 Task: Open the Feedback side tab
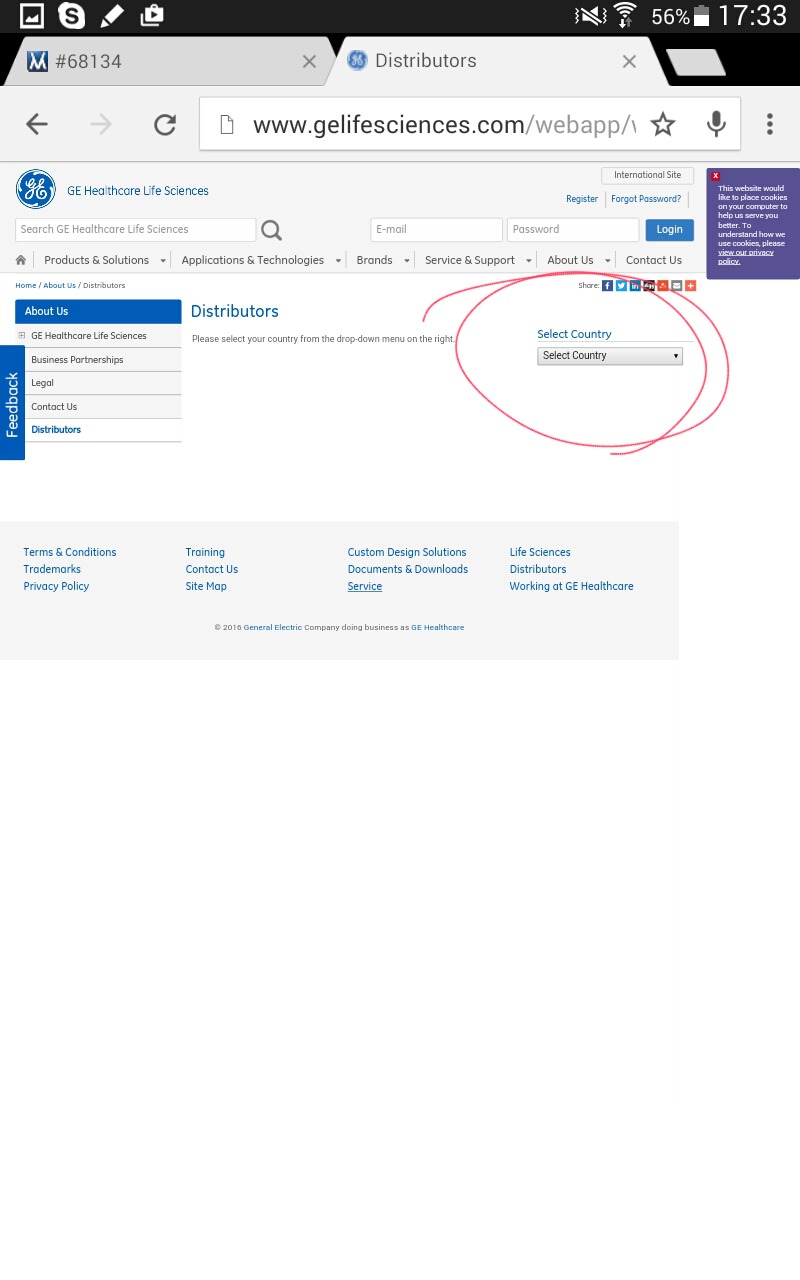pos(12,403)
